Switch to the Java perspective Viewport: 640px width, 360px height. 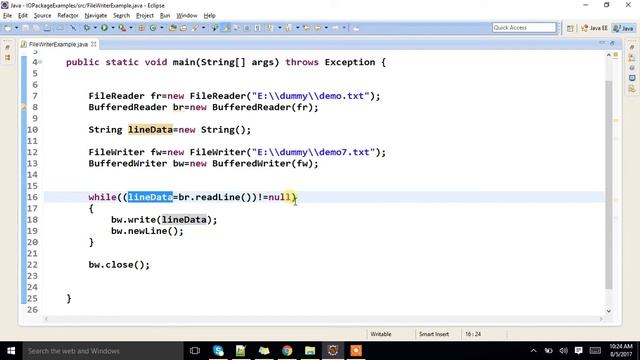623,28
